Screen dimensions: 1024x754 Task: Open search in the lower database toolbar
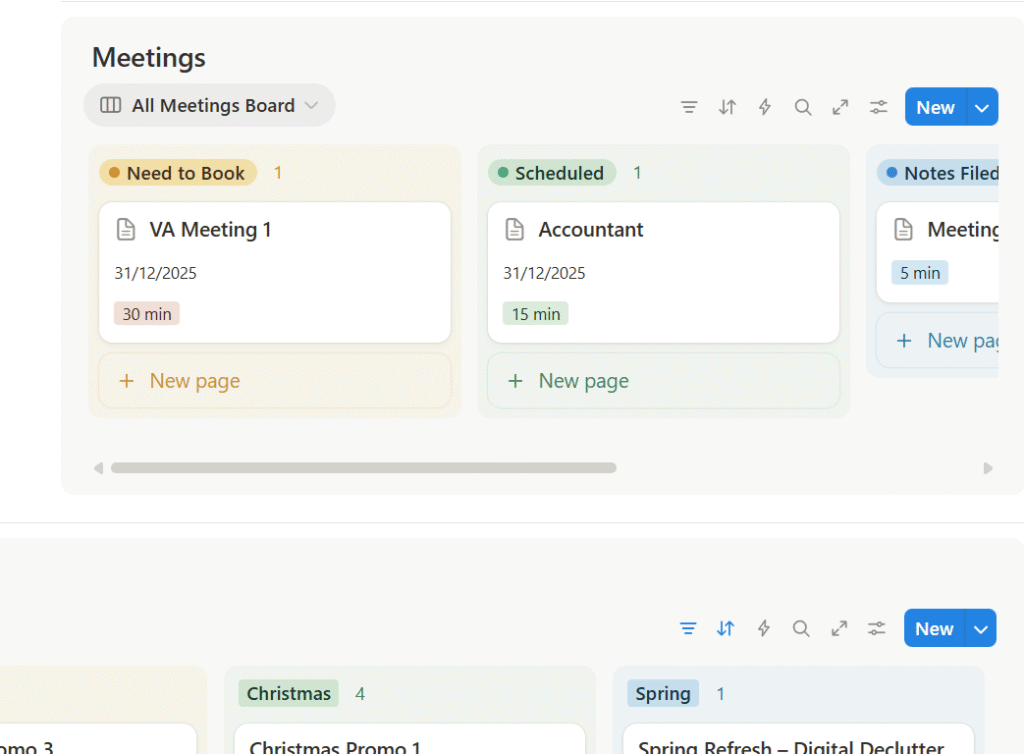pos(801,628)
